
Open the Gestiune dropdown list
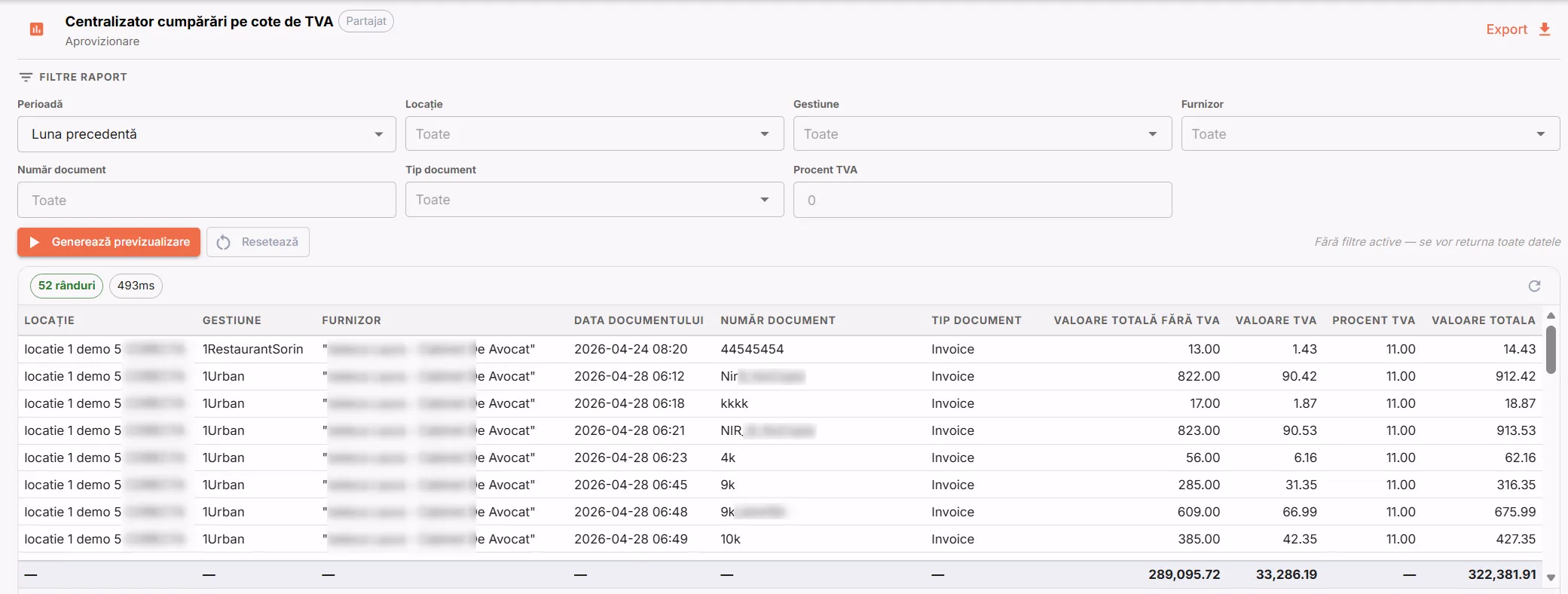pos(983,134)
